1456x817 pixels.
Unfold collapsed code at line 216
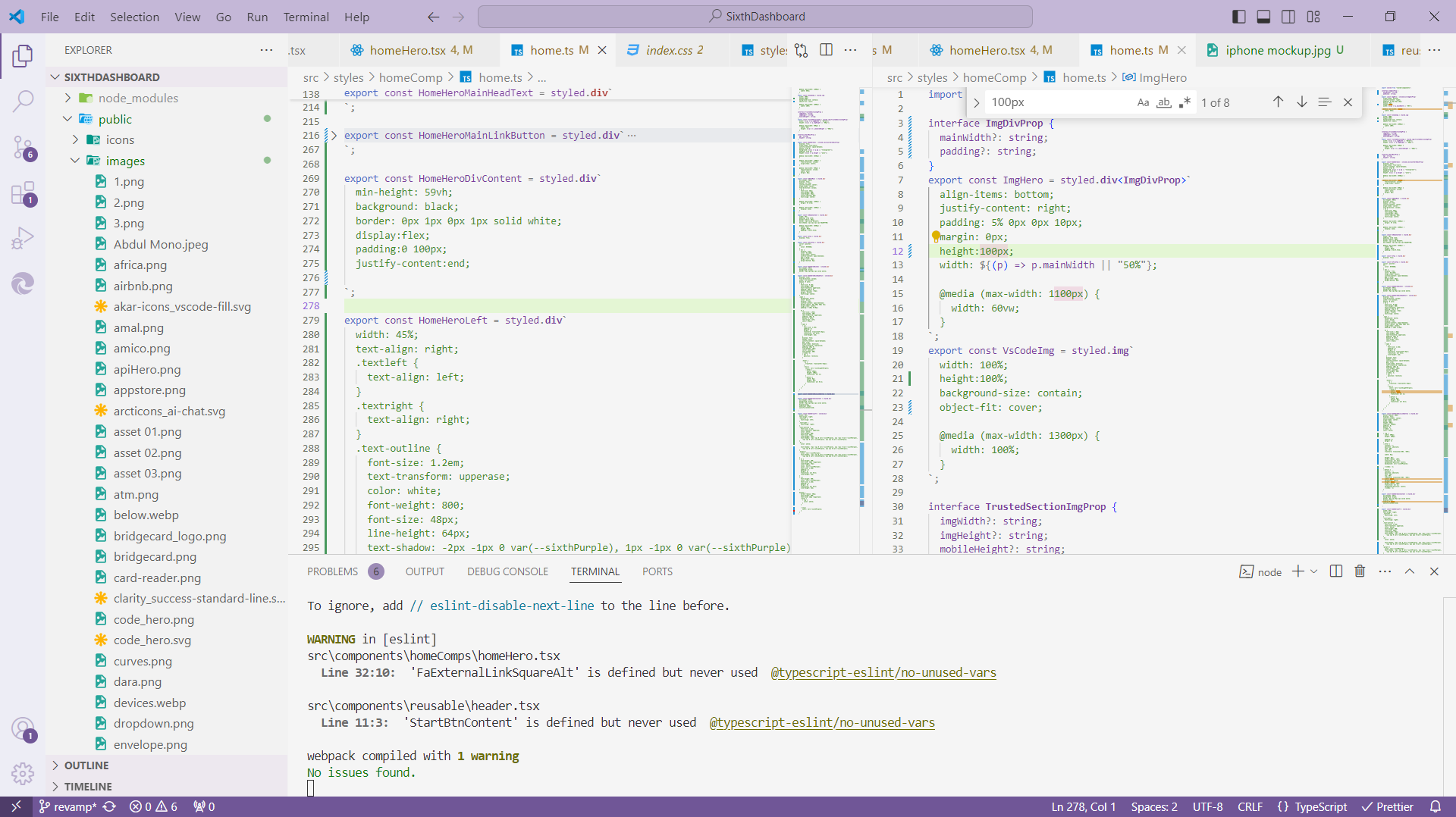(334, 136)
